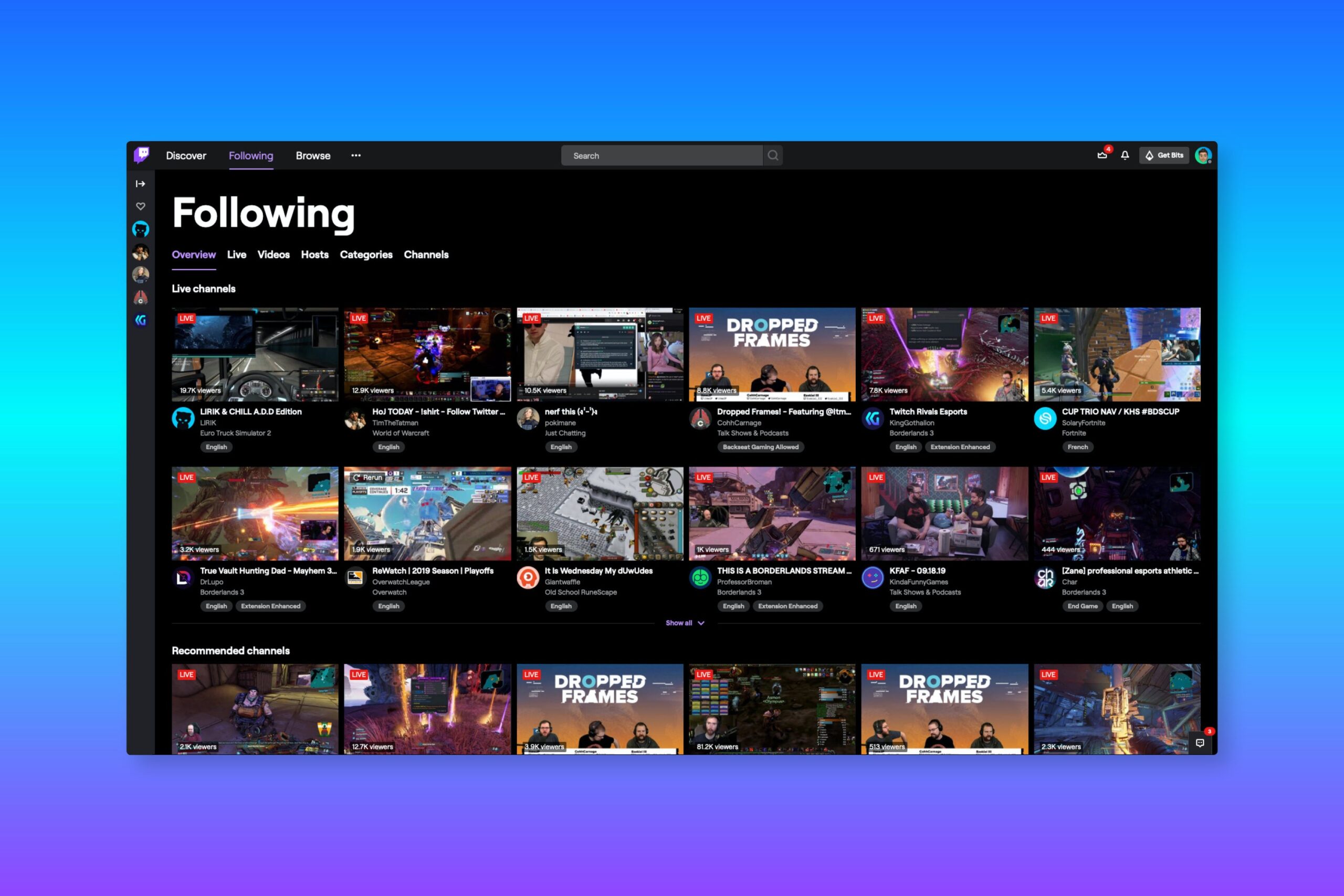Click Char's channel avatar

coord(1045,578)
